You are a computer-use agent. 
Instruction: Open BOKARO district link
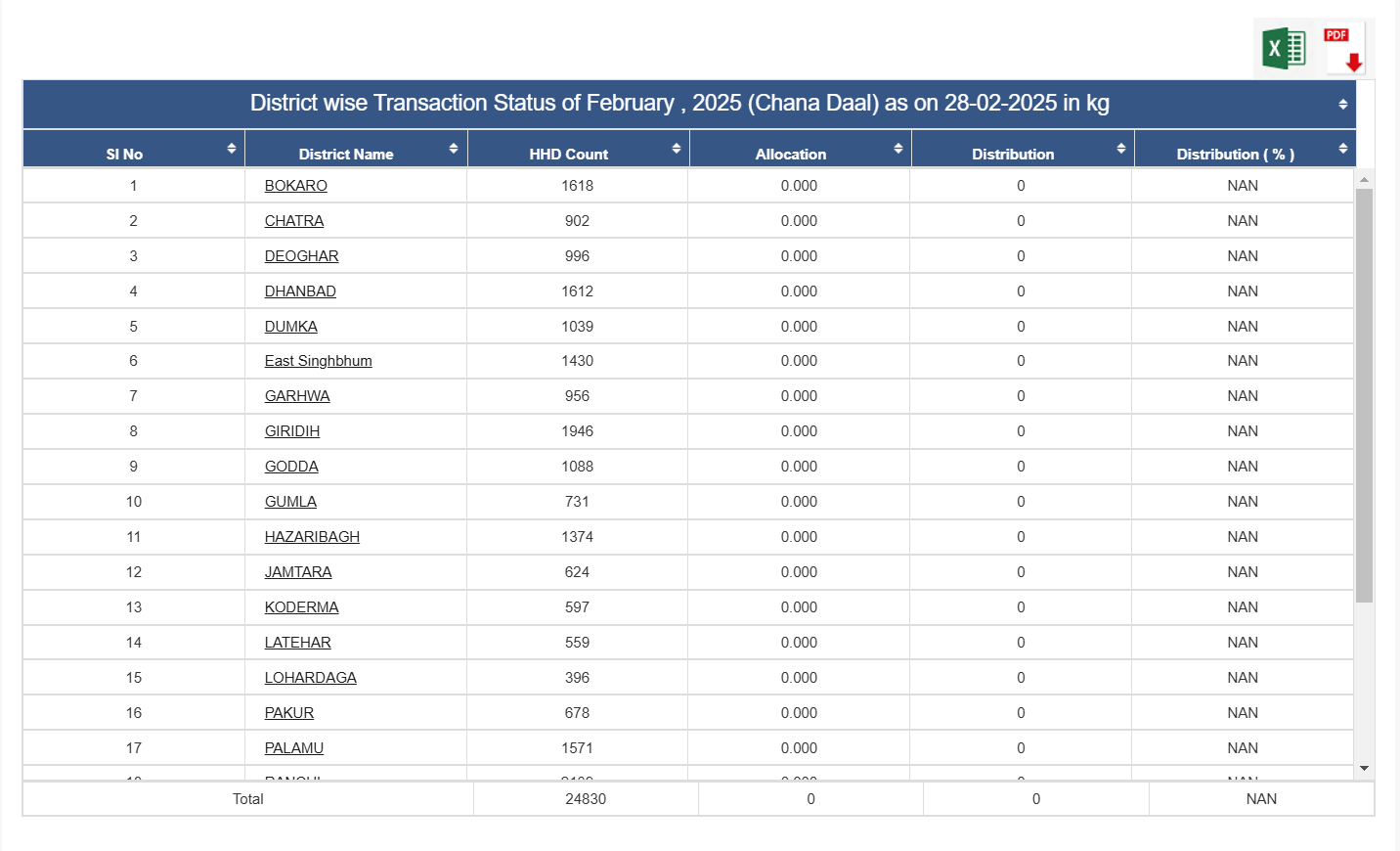click(295, 186)
